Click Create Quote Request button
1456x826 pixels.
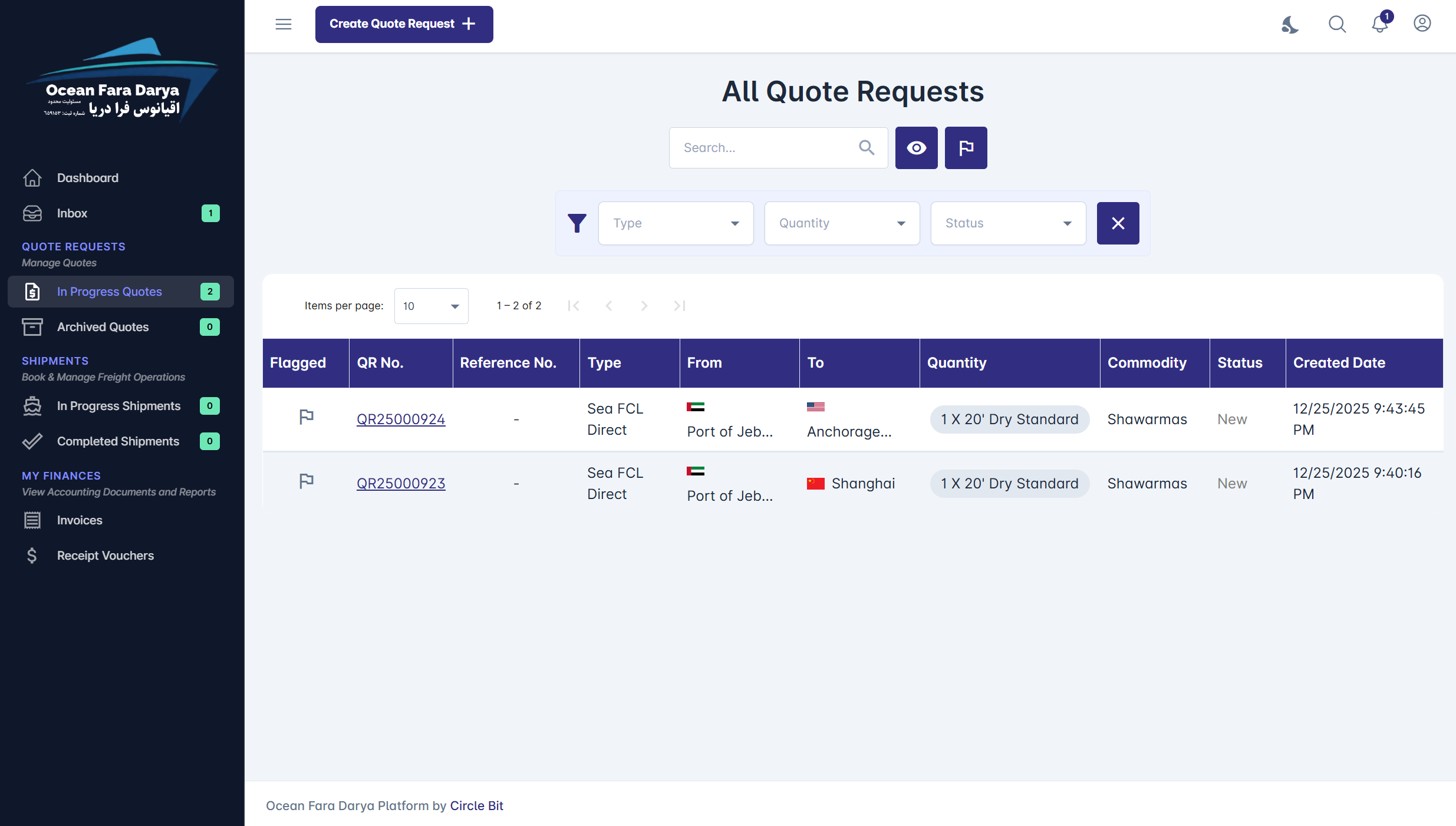point(404,24)
